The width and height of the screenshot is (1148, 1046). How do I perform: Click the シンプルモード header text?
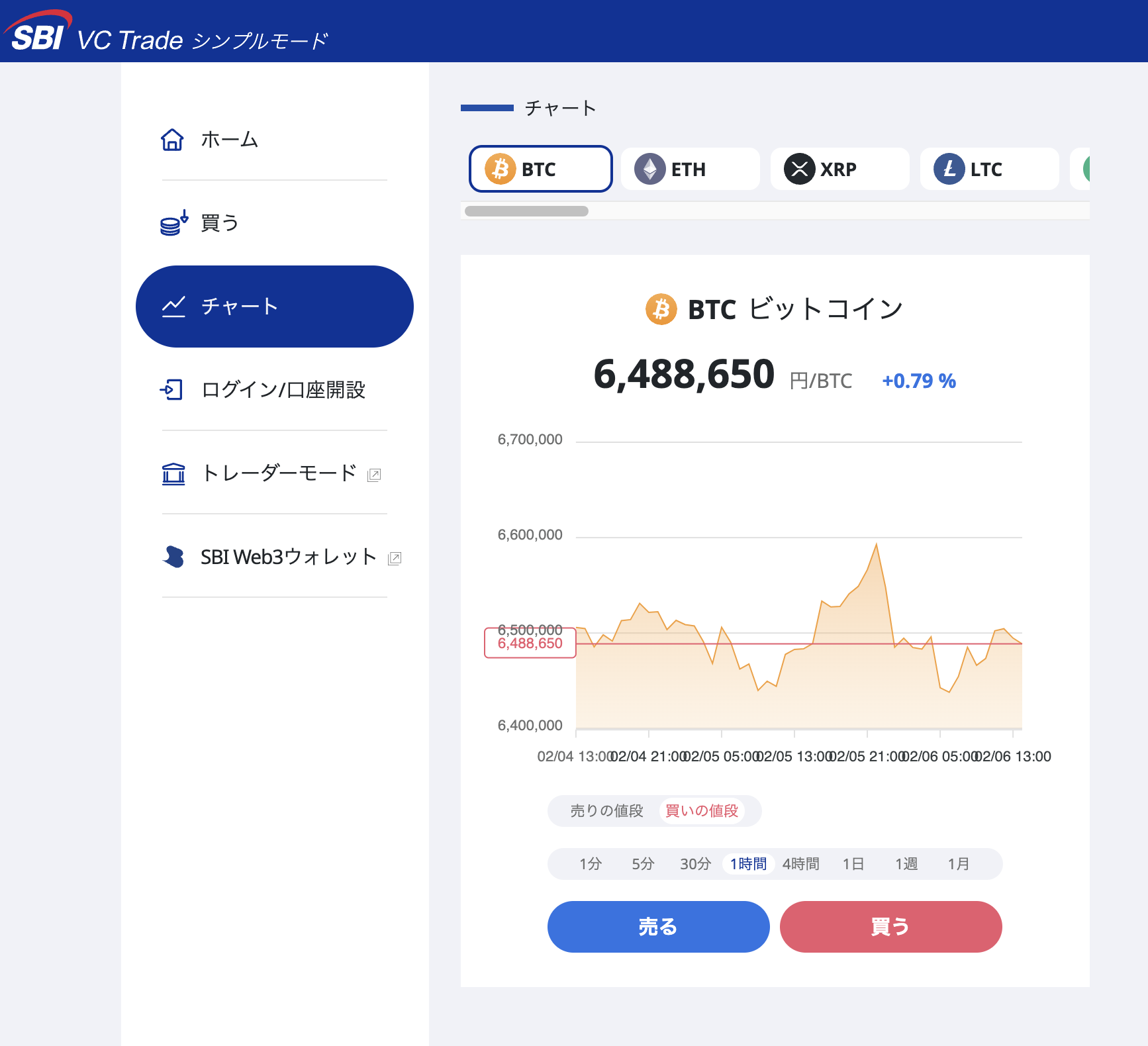[x=260, y=41]
